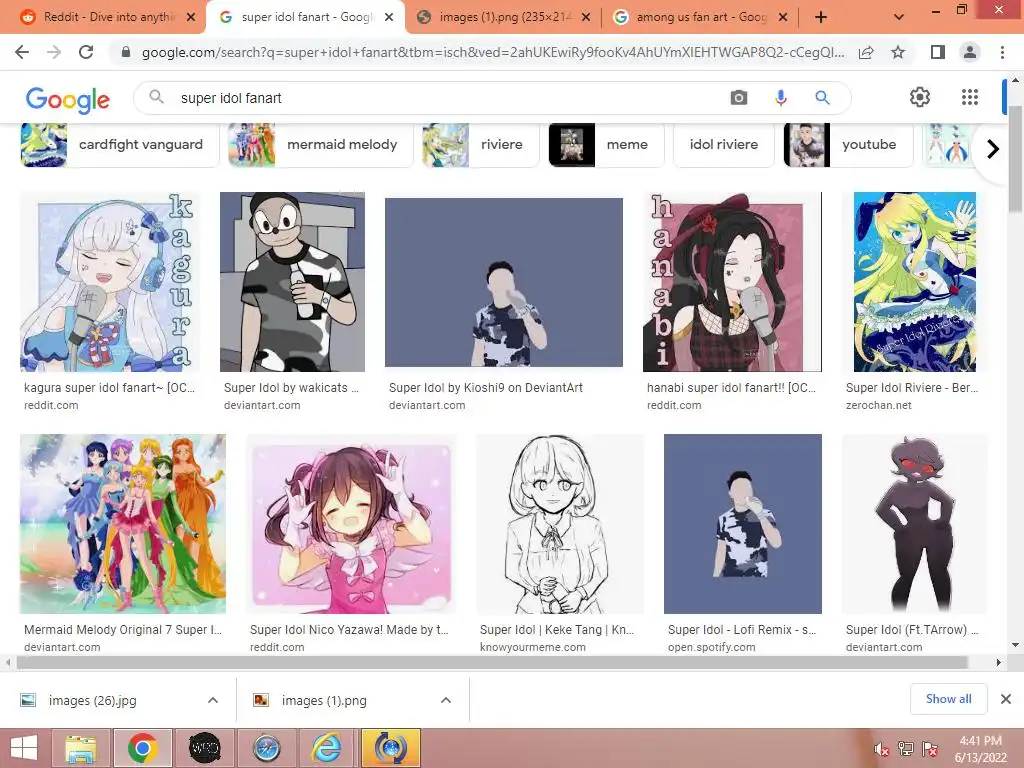Image resolution: width=1024 pixels, height=768 pixels.
Task: Open the browser side panel icon
Action: coord(938,52)
